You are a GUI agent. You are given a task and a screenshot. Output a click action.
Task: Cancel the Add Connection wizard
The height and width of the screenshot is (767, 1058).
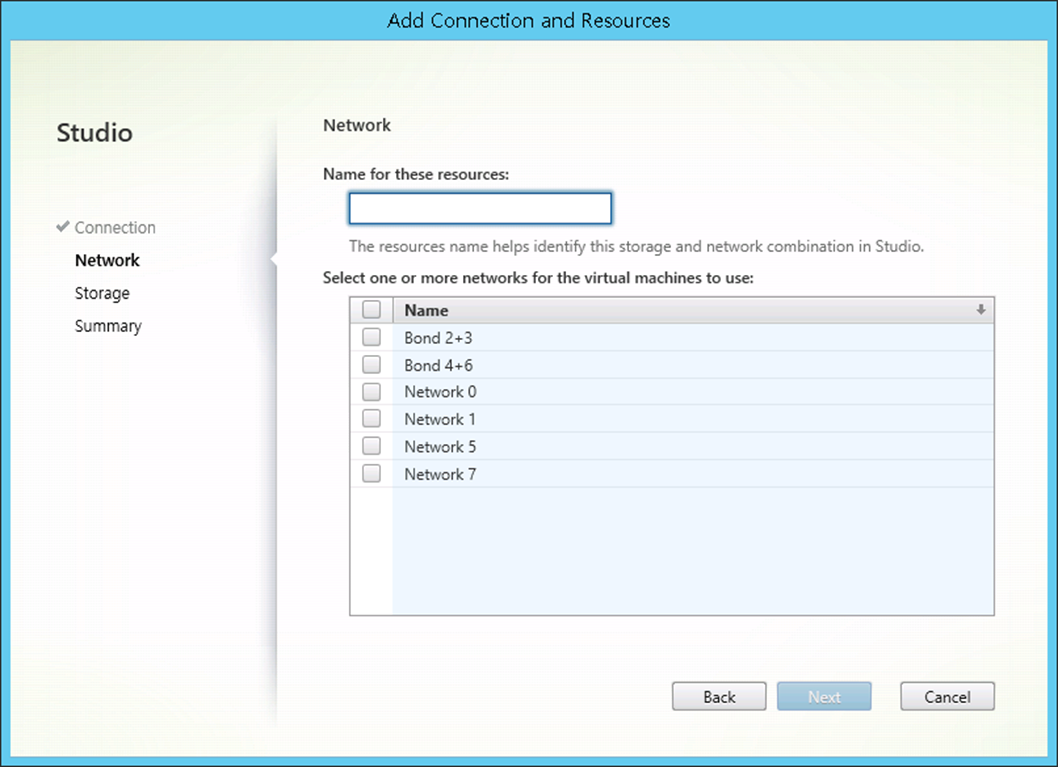pyautogui.click(x=947, y=696)
